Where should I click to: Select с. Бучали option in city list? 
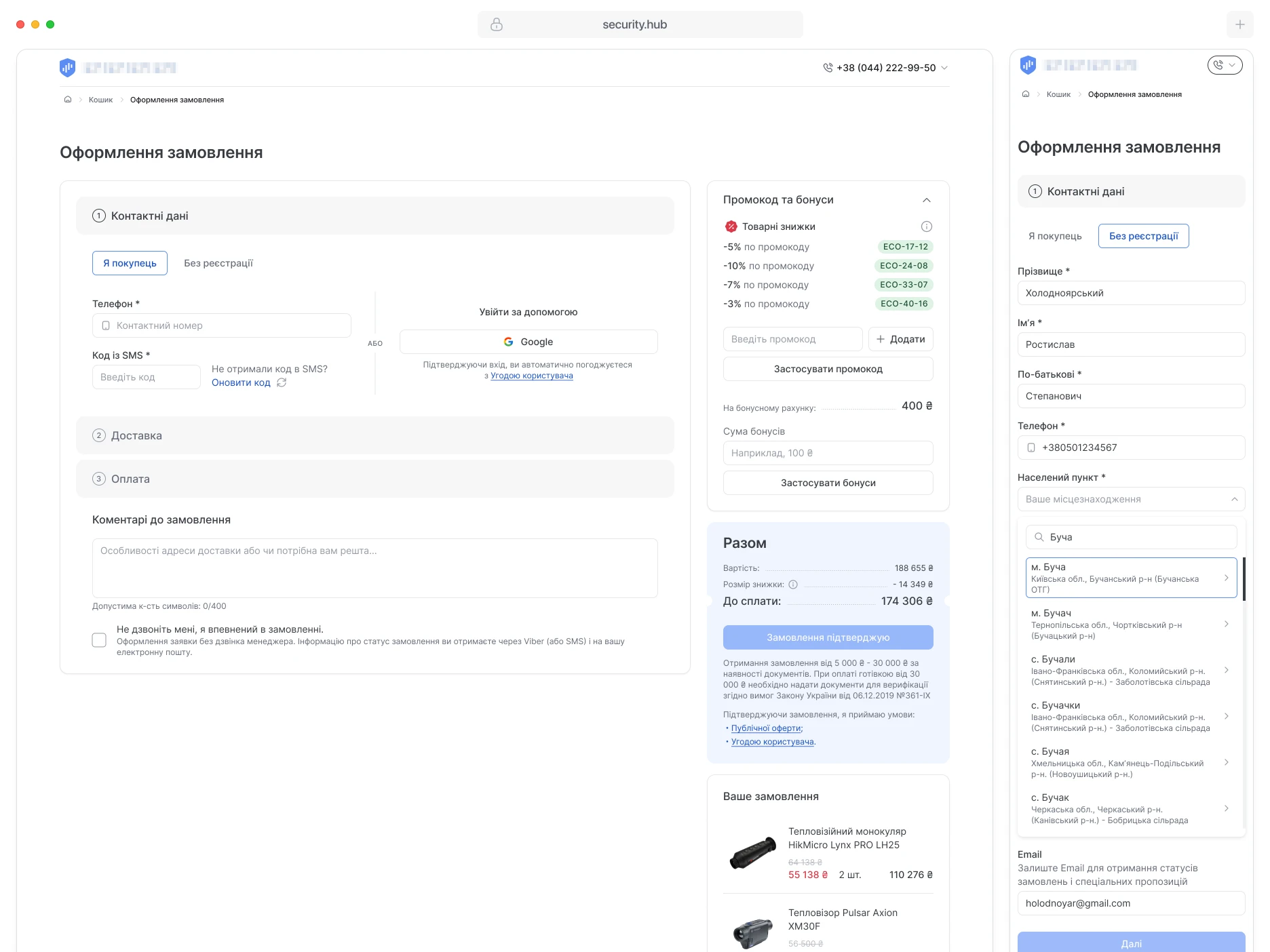(1132, 670)
